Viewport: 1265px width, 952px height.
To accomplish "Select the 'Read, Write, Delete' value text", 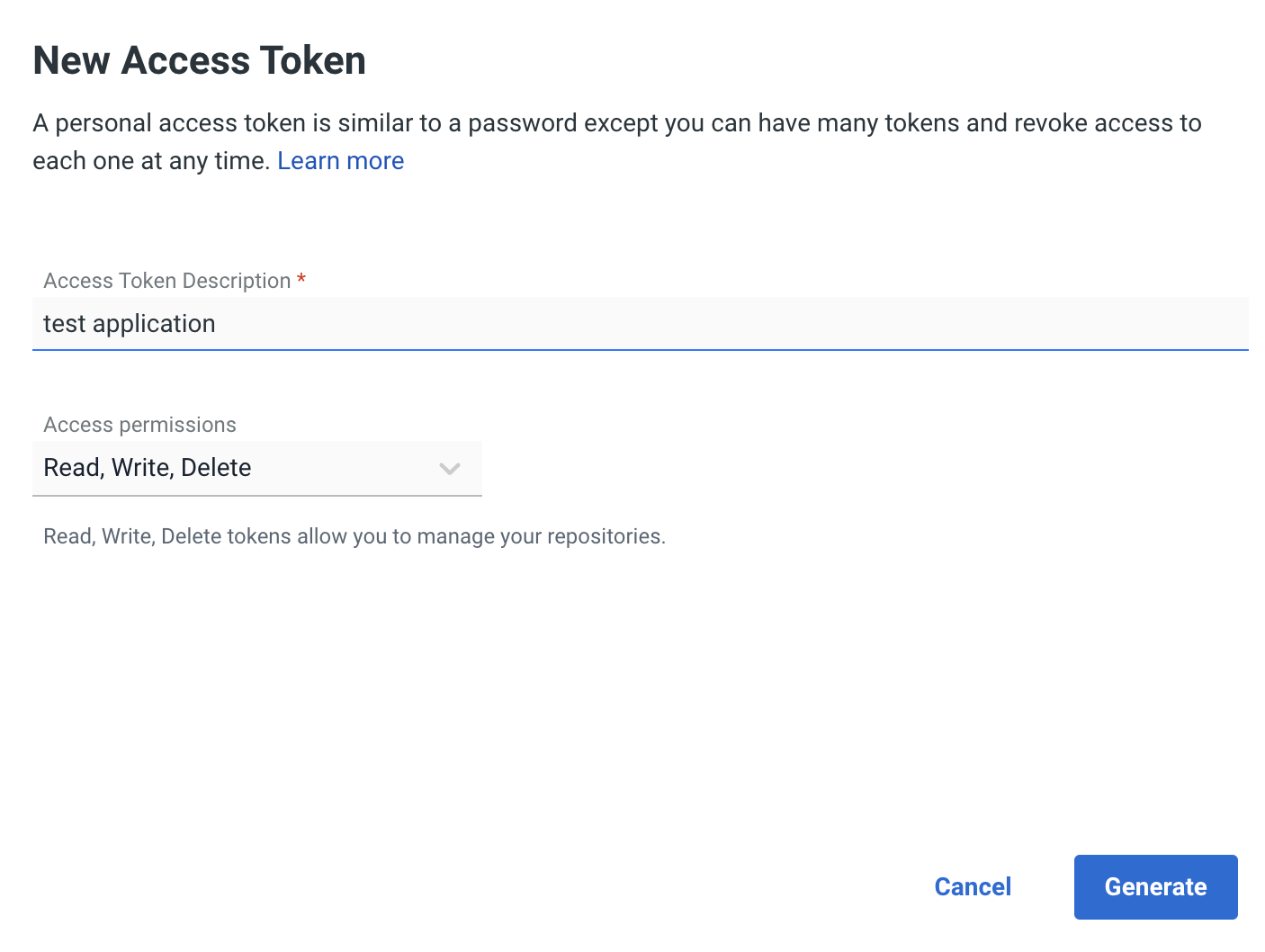I will point(148,468).
